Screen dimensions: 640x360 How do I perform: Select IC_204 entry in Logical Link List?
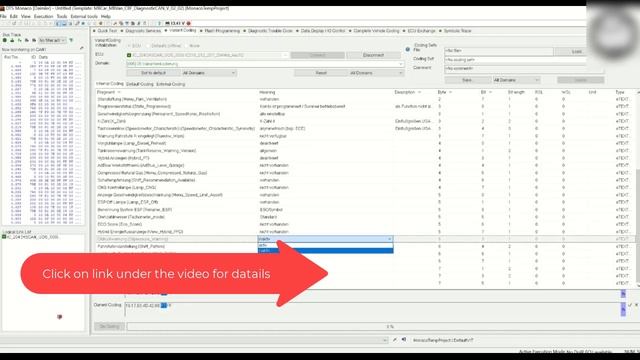point(32,237)
